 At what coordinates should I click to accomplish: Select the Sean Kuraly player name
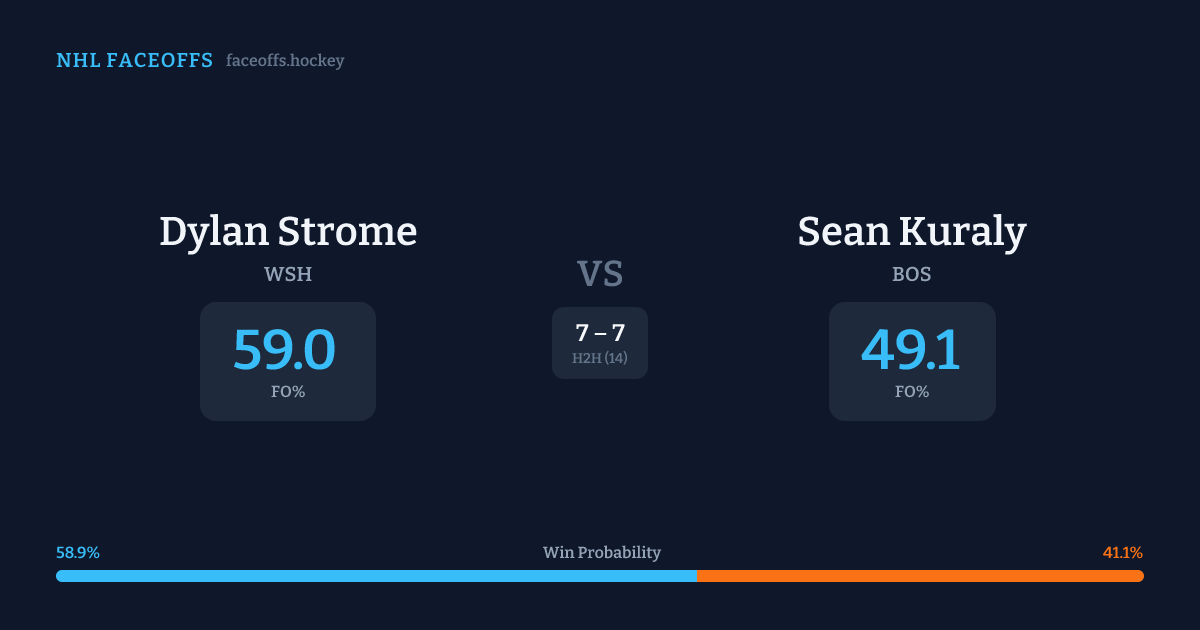pos(912,231)
